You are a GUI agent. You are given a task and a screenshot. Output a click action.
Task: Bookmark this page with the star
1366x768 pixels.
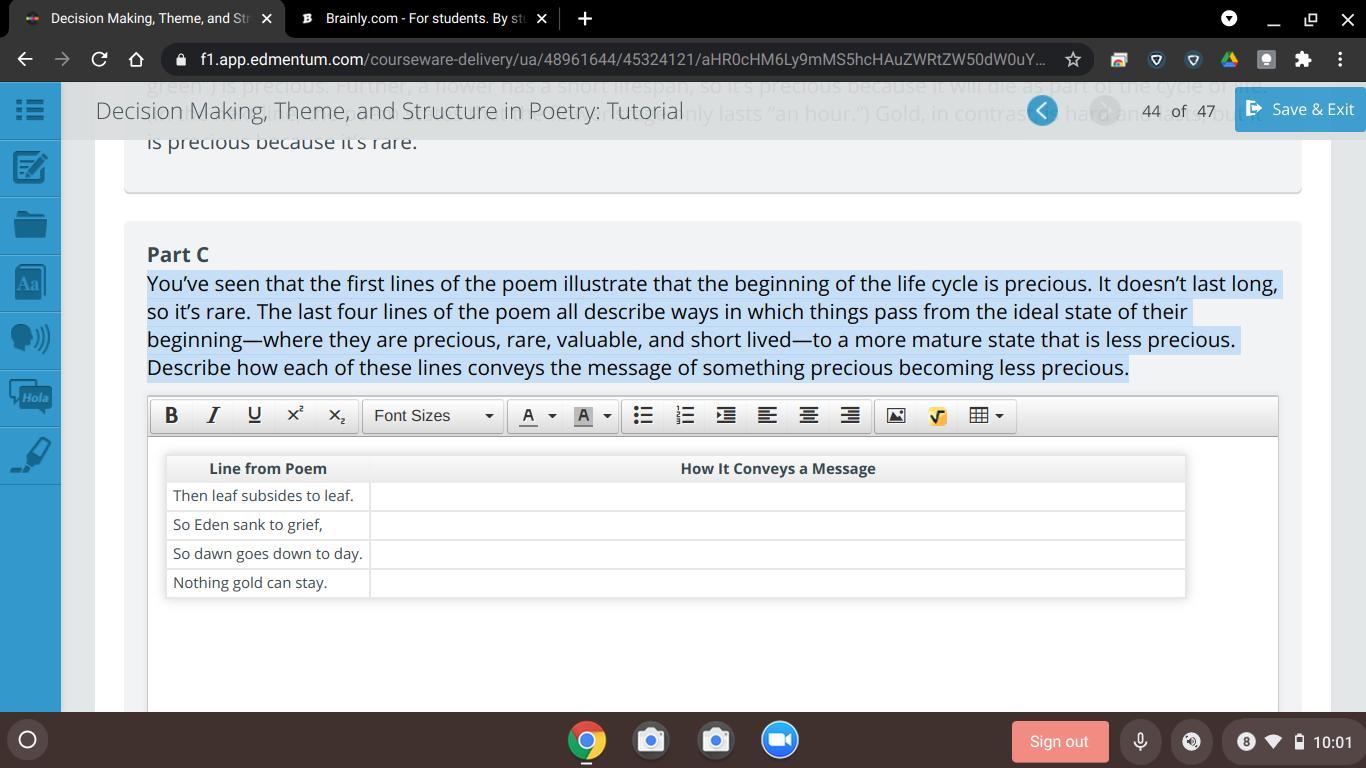1073,60
